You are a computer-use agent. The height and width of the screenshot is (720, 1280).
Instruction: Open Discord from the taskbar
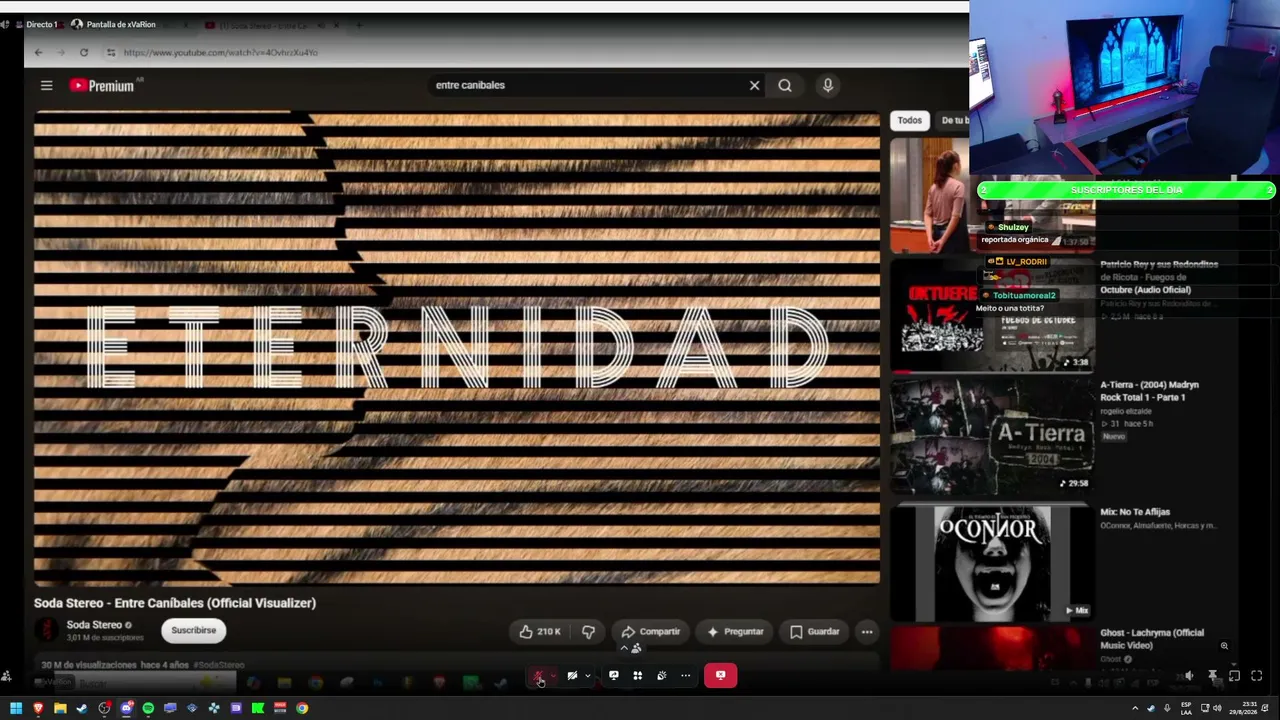(126, 709)
